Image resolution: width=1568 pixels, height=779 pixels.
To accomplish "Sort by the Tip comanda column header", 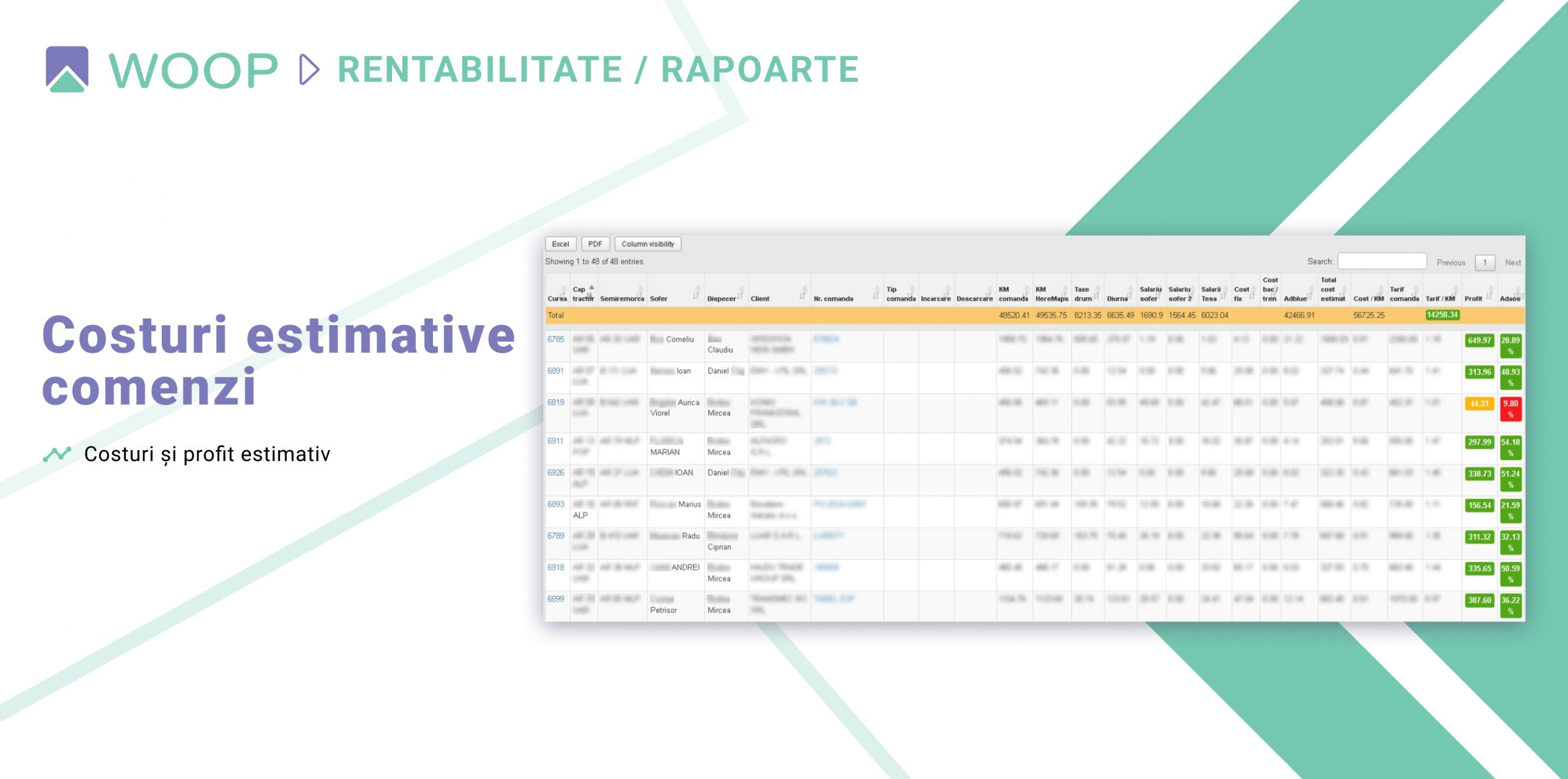I will click(900, 290).
